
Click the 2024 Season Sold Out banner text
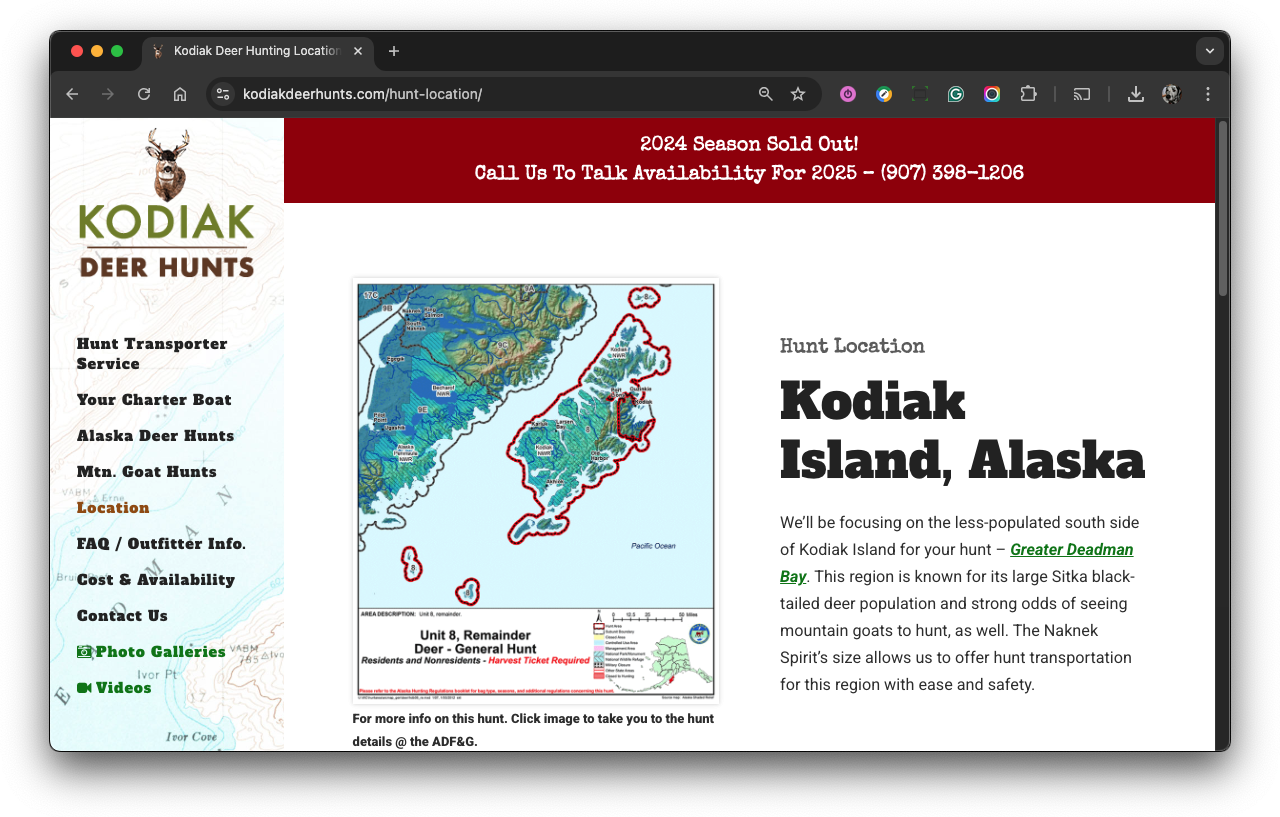749,144
